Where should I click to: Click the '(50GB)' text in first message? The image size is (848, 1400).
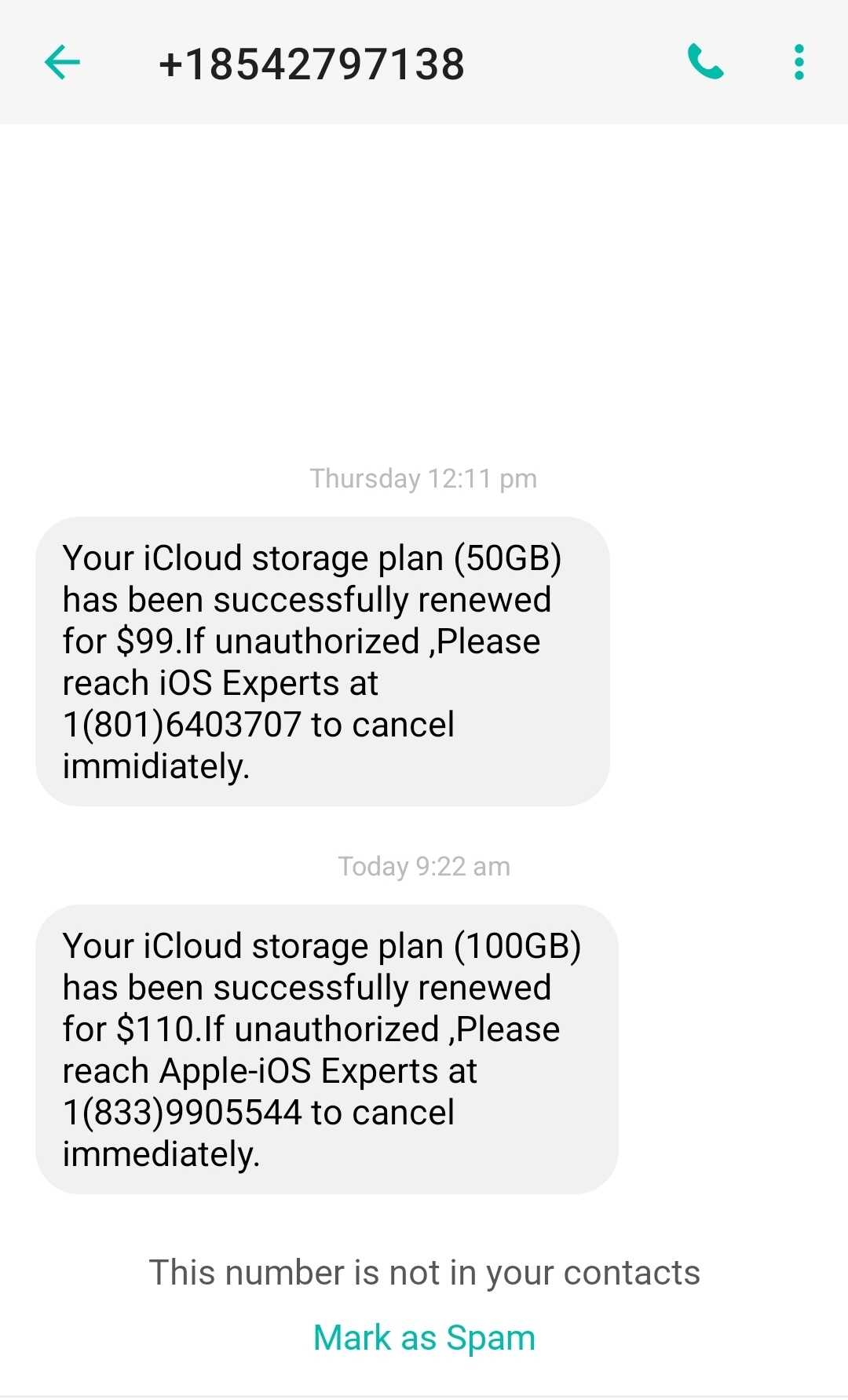click(x=508, y=558)
